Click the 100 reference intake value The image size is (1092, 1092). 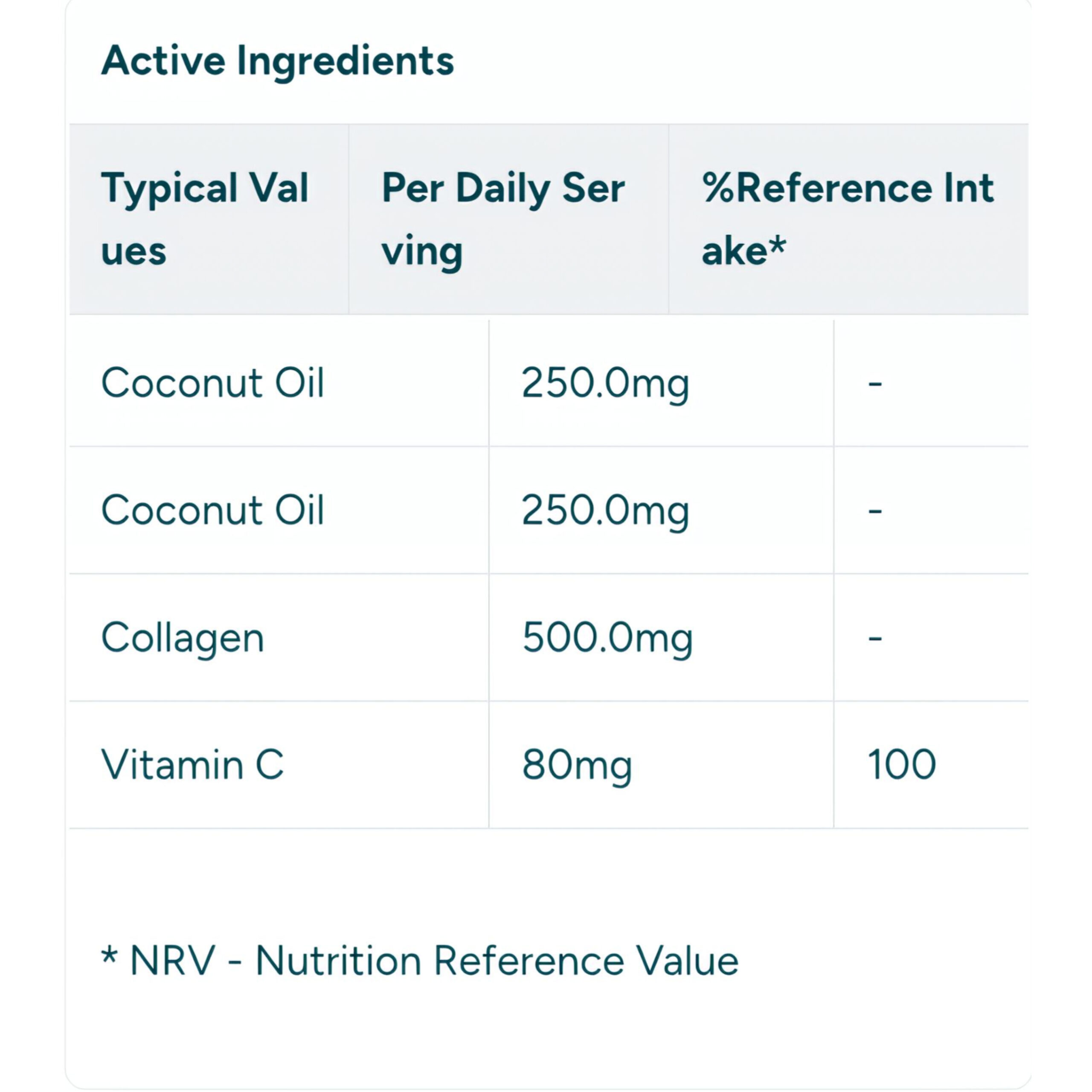click(901, 765)
